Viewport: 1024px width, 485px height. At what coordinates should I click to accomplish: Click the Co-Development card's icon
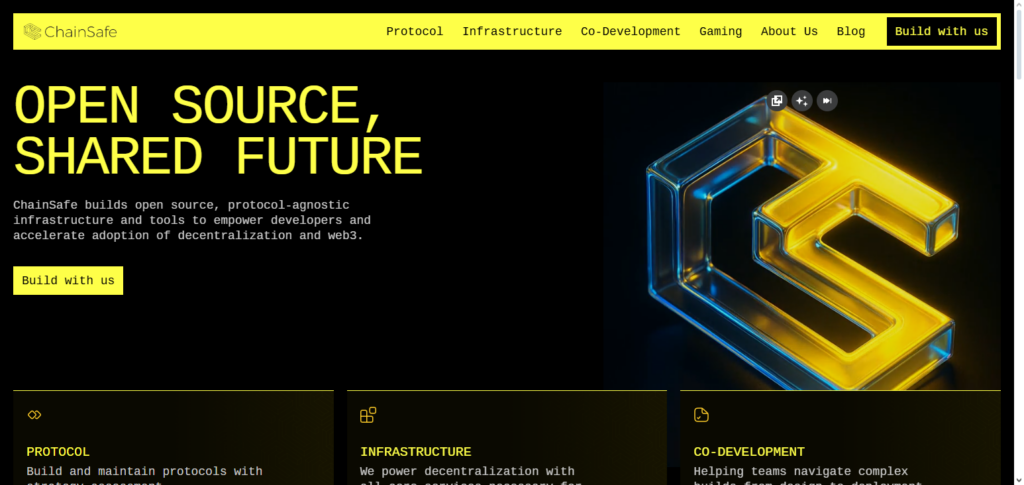701,415
